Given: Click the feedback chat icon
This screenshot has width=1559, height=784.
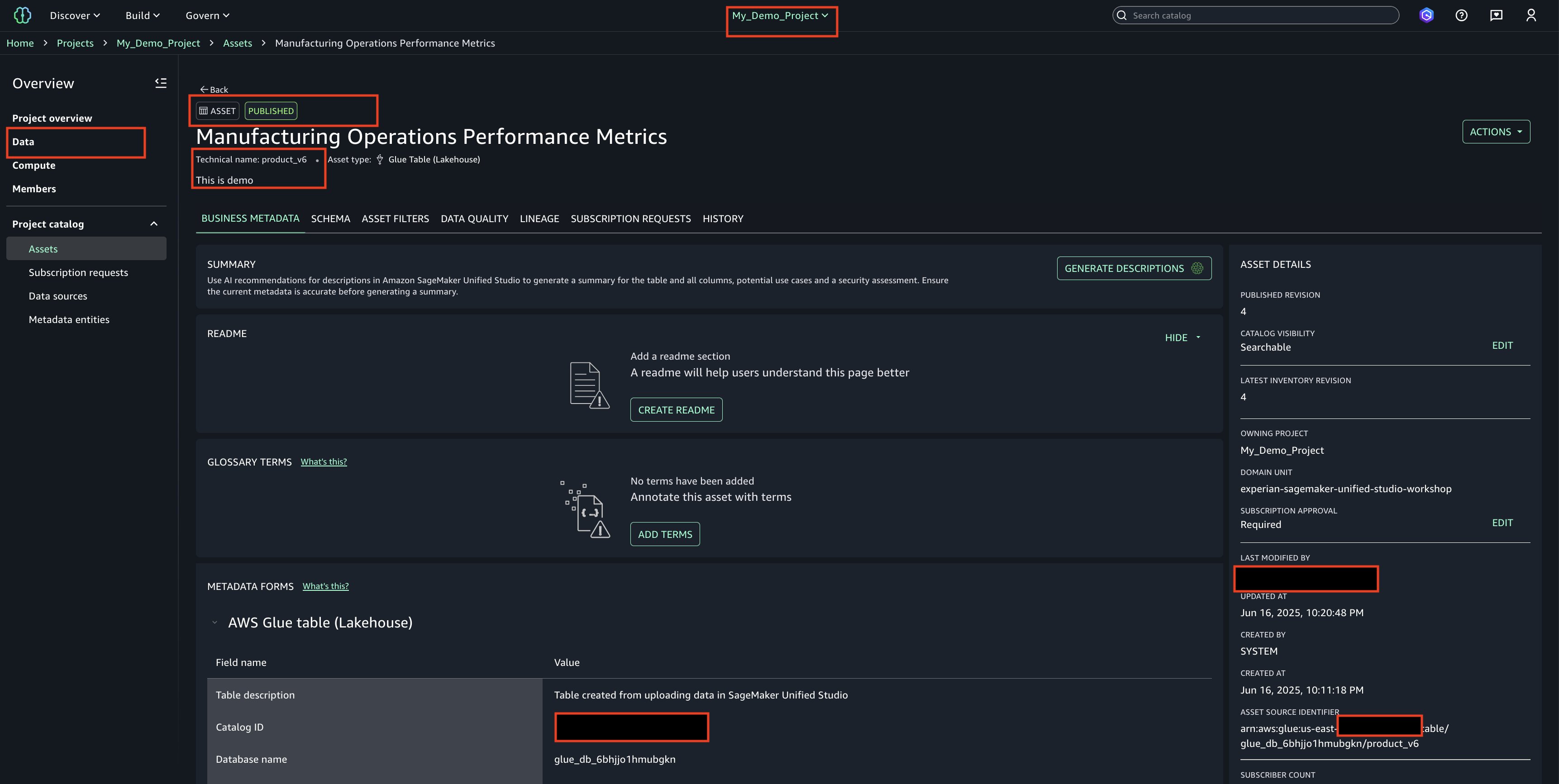Looking at the screenshot, I should point(1496,15).
